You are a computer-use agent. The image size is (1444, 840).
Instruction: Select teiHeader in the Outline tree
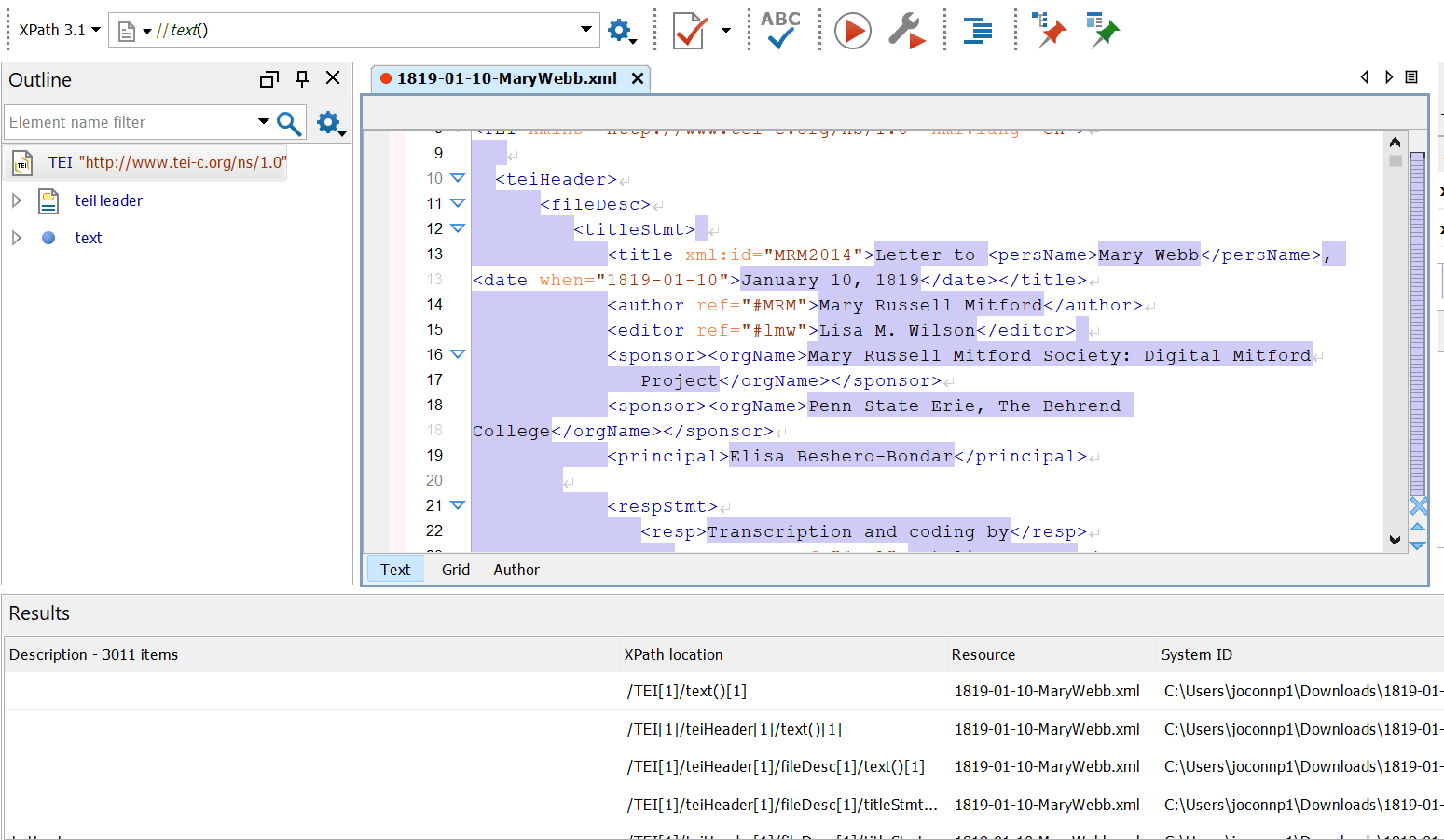click(108, 200)
